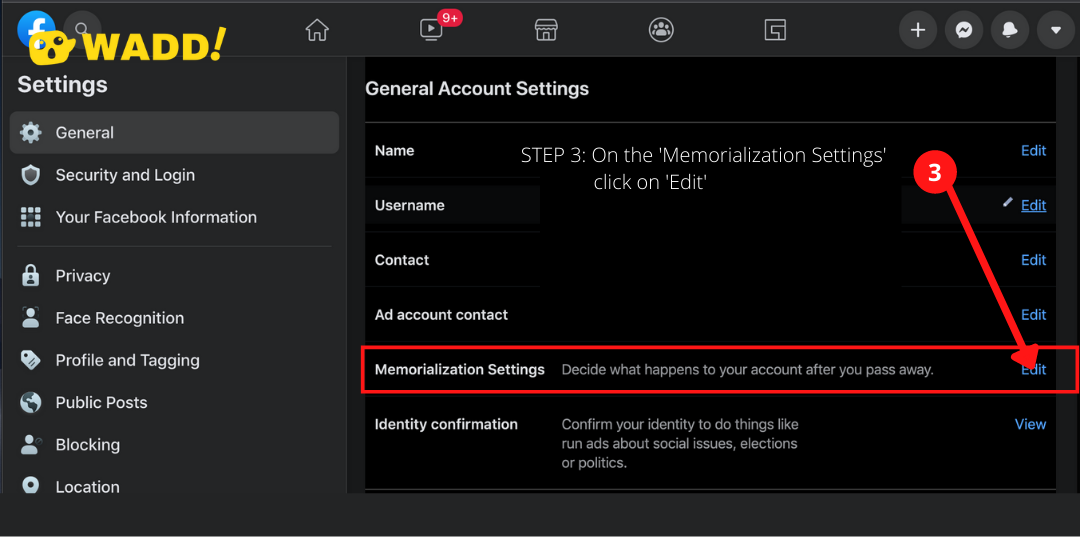The image size is (1080, 540).
Task: Click the Facebook Information grid icon
Action: click(x=31, y=217)
